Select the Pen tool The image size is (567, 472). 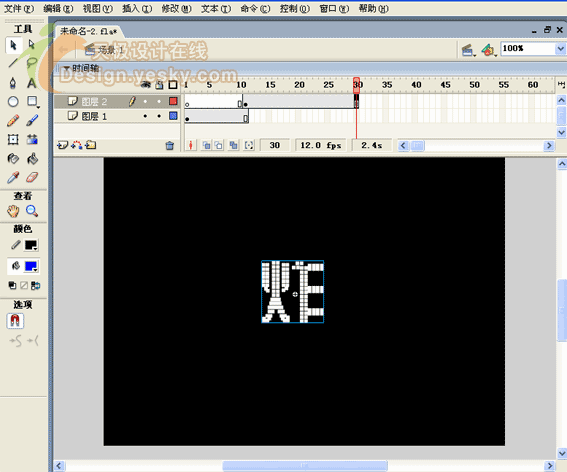click(13, 83)
